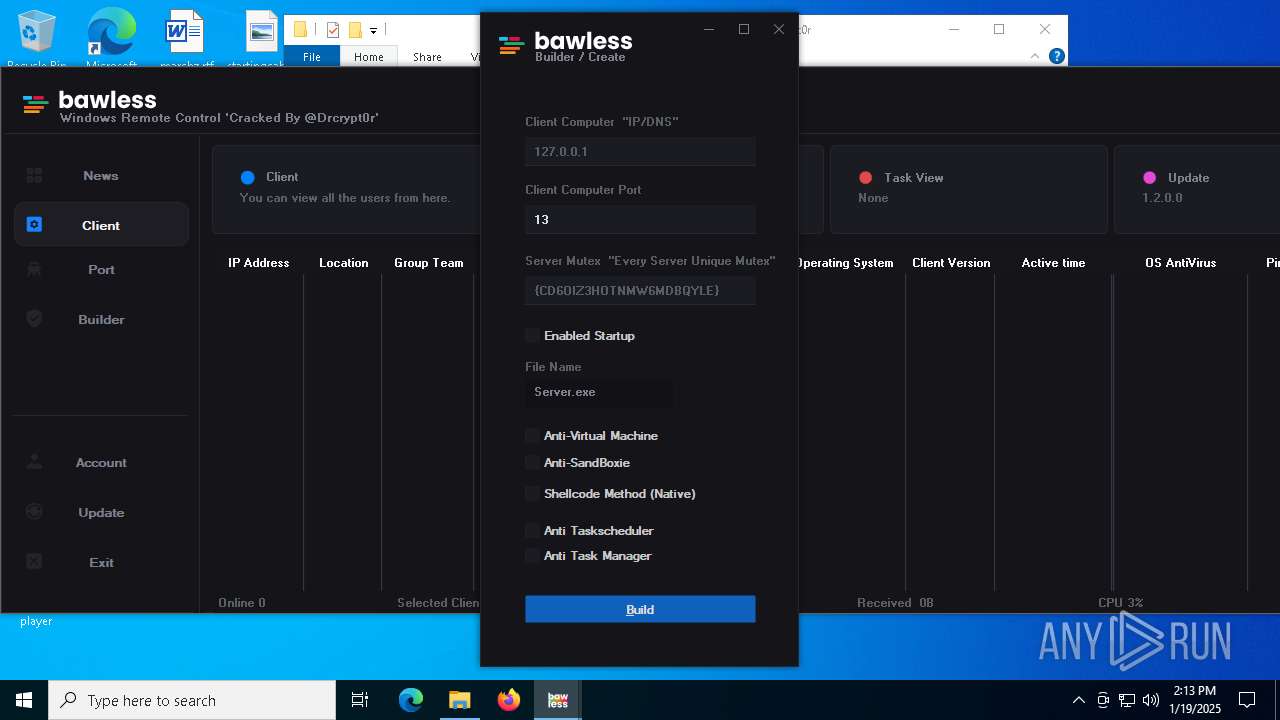1280x720 pixels.
Task: Select the Client sidebar item
Action: click(x=100, y=225)
